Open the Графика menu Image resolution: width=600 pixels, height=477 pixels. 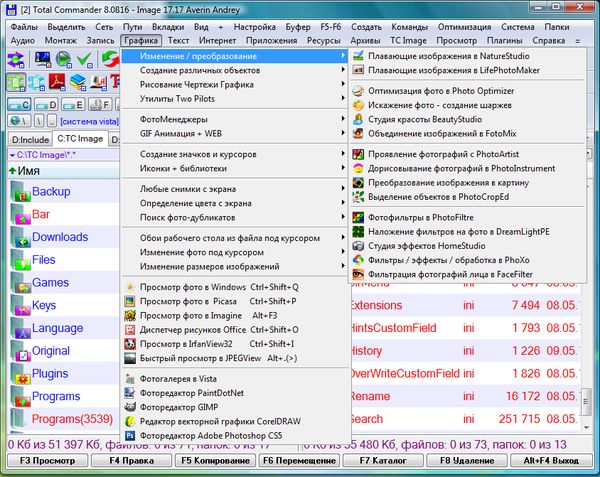141,41
